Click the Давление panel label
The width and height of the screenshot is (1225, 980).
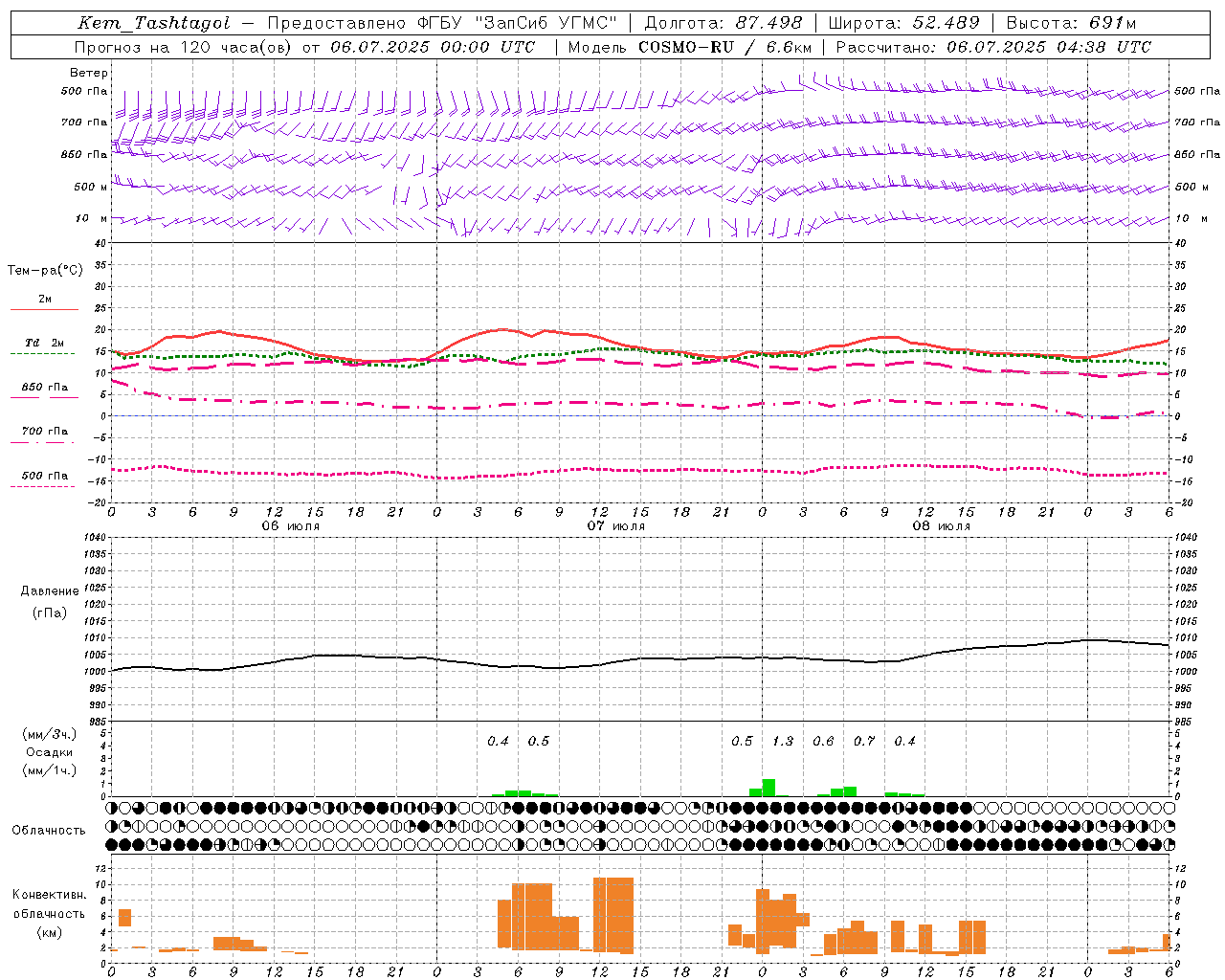pos(50,591)
